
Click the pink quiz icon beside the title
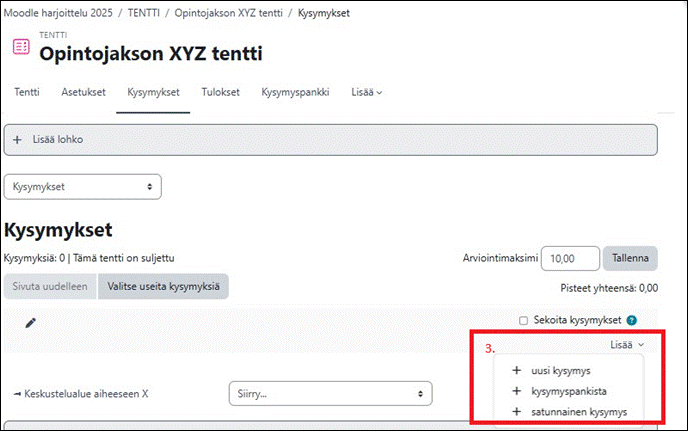(21, 47)
